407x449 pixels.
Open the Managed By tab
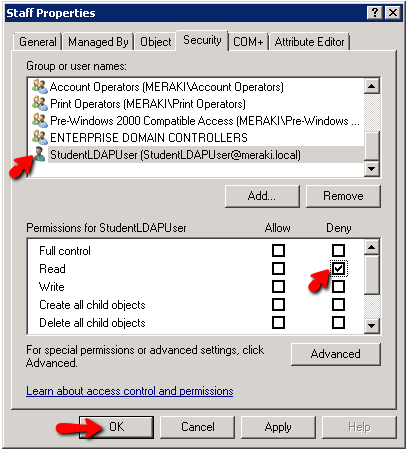[98, 42]
